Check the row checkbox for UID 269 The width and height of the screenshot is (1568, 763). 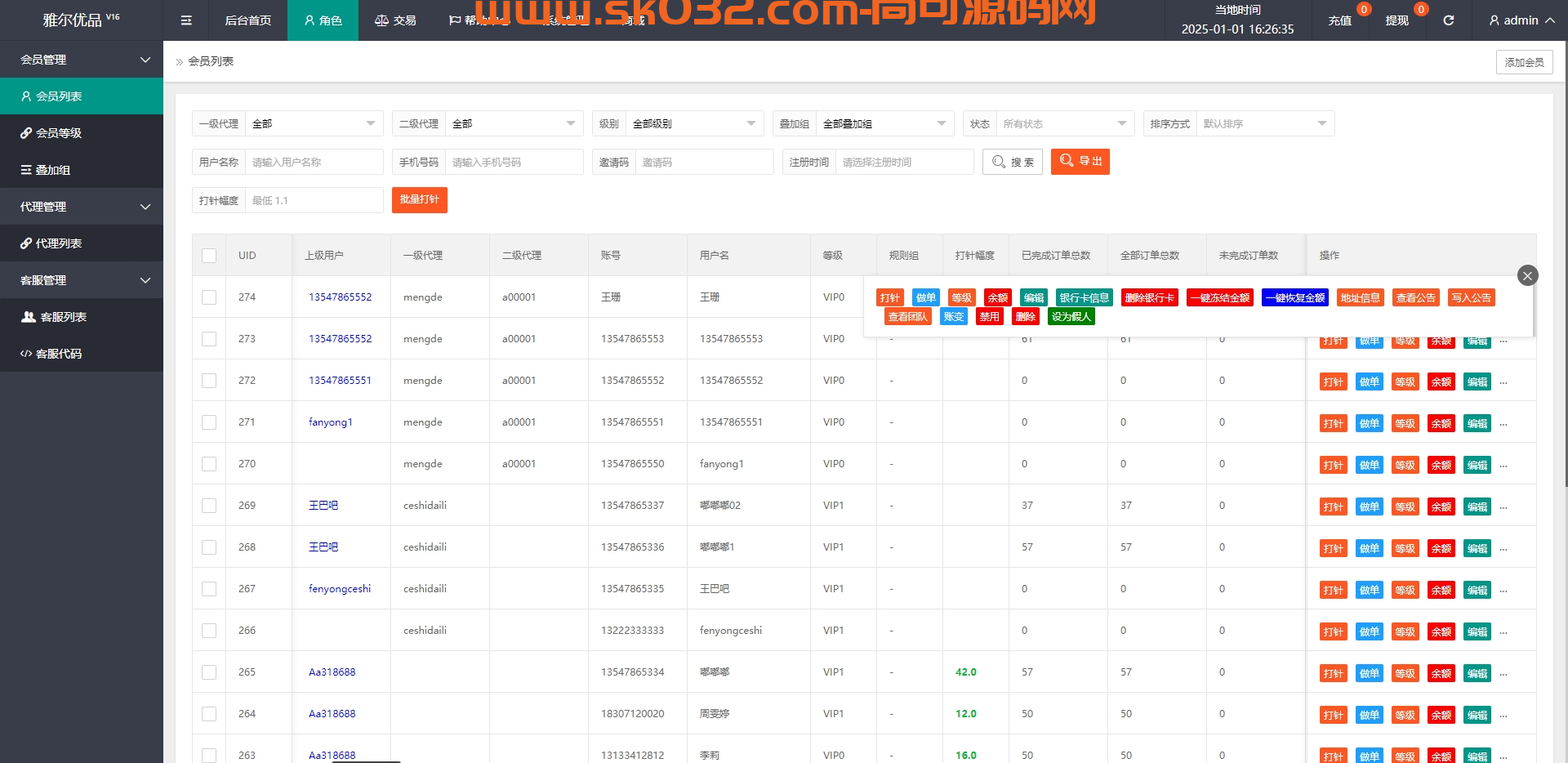pos(209,506)
